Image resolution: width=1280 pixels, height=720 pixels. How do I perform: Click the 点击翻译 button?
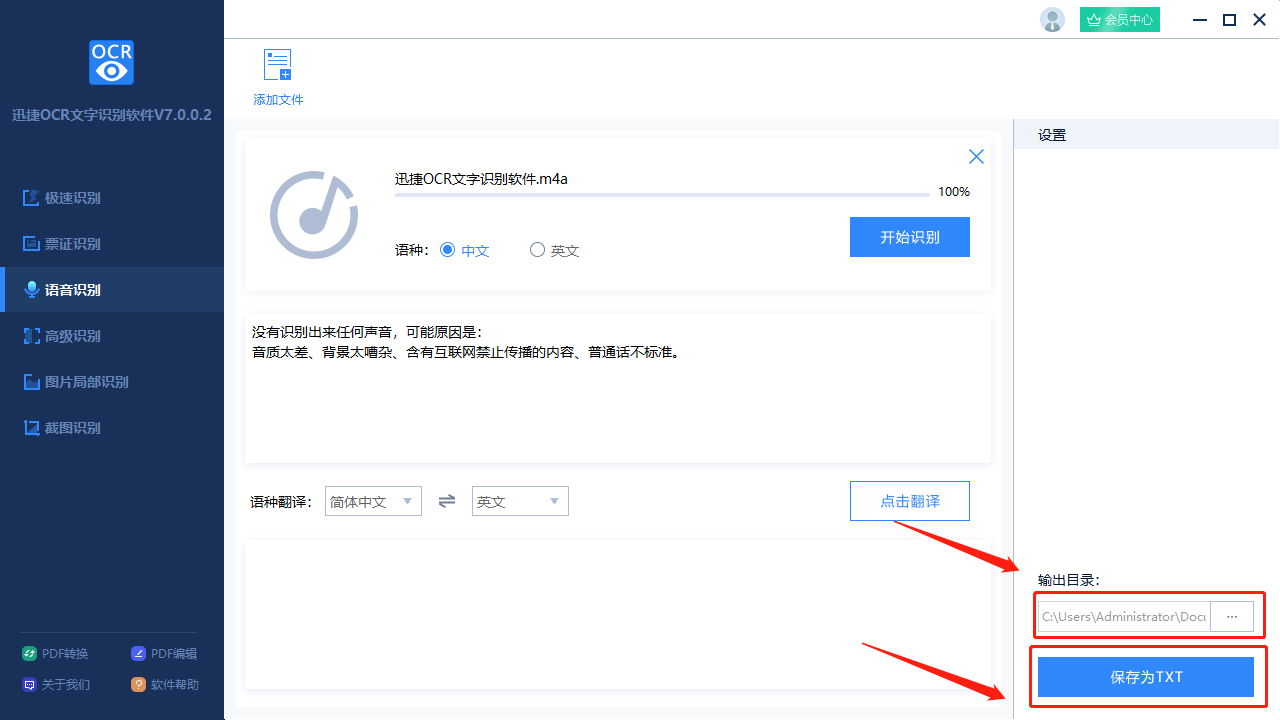tap(910, 501)
